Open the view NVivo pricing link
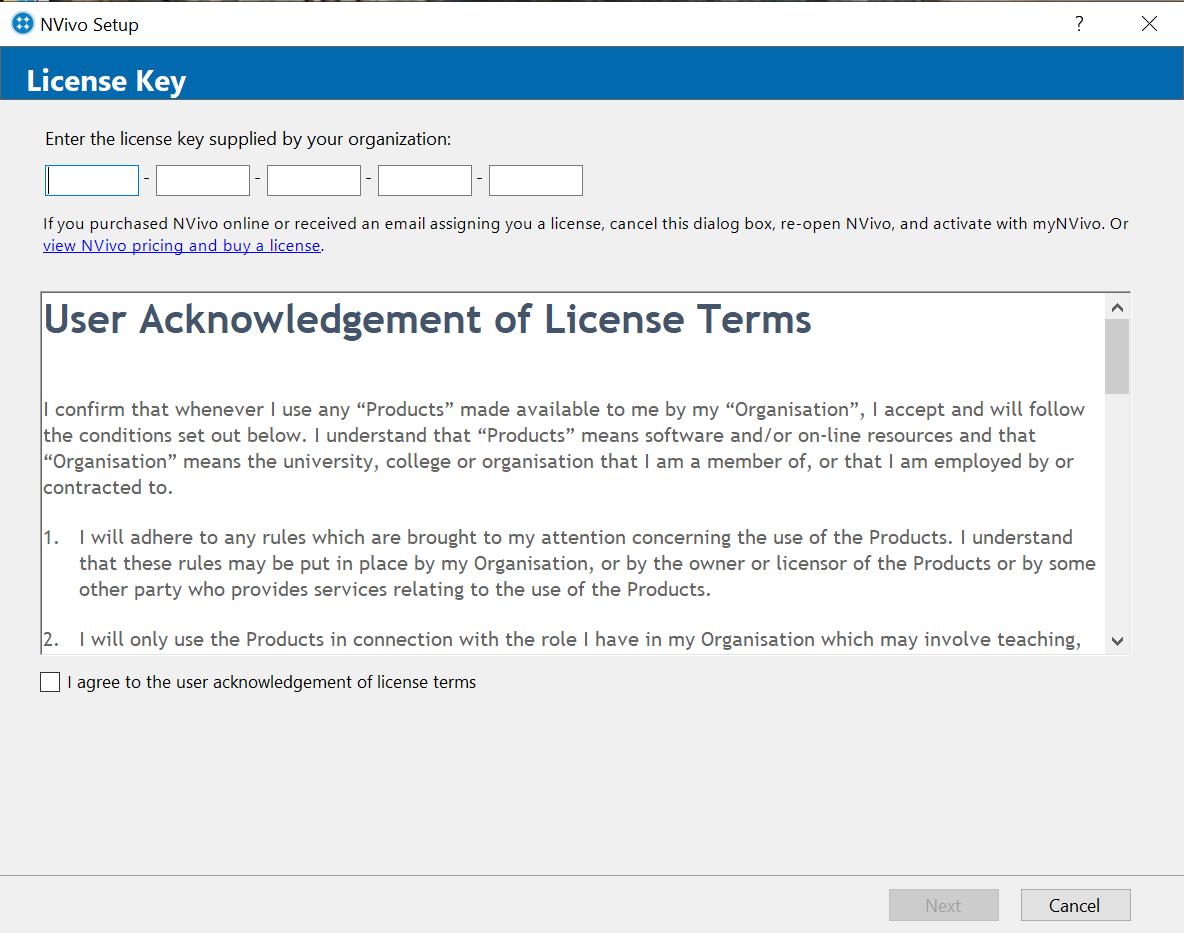Viewport: 1184px width, 933px height. point(182,246)
